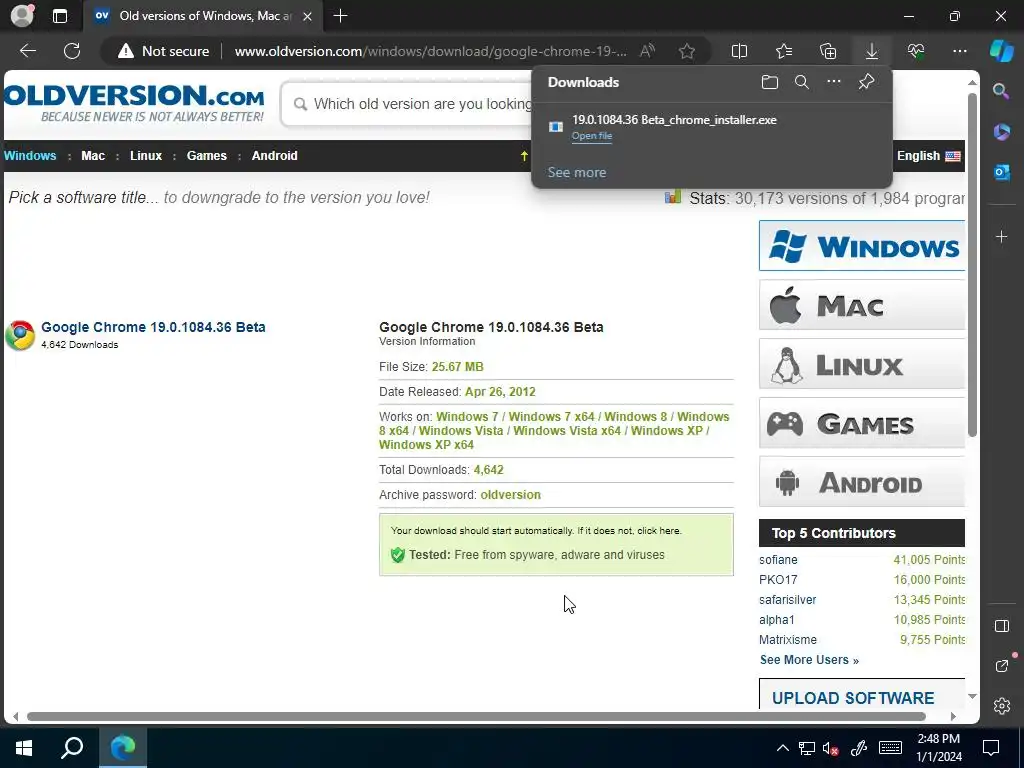The width and height of the screenshot is (1024, 768).
Task: Open Edge Settings and more menu
Action: pyautogui.click(x=959, y=51)
